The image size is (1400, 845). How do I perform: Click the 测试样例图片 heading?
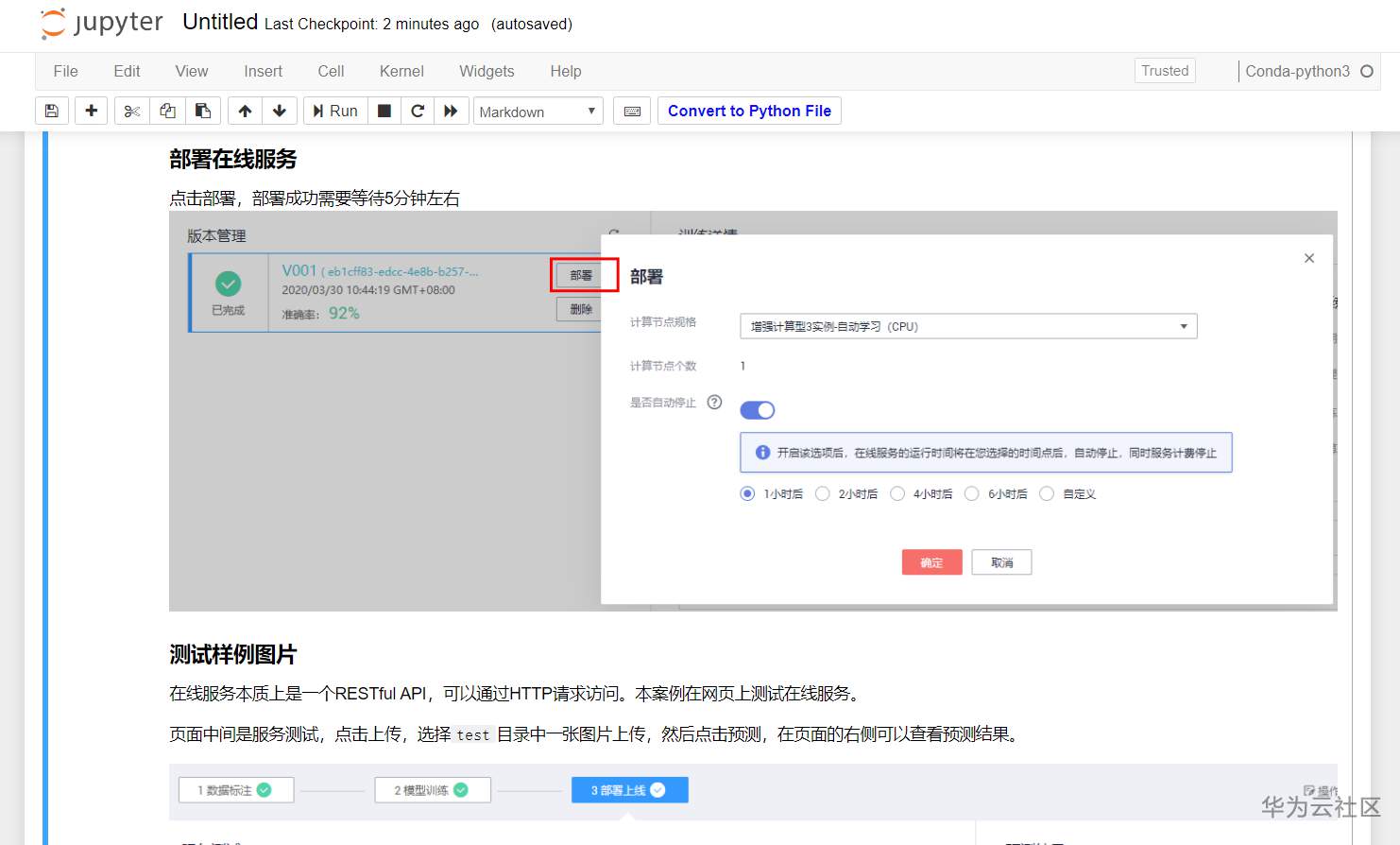[x=233, y=654]
